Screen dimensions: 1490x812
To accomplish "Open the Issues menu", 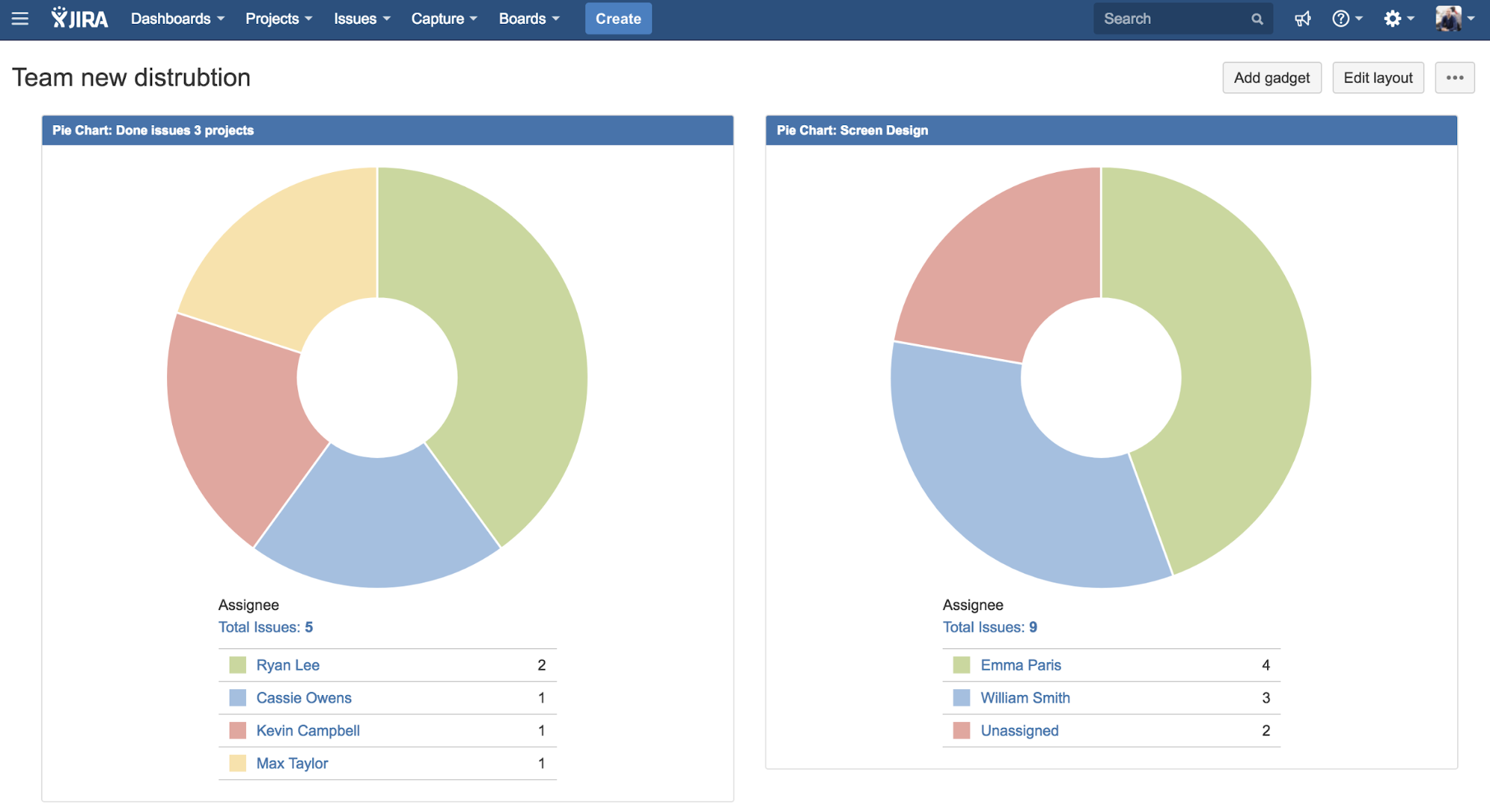I will click(362, 19).
